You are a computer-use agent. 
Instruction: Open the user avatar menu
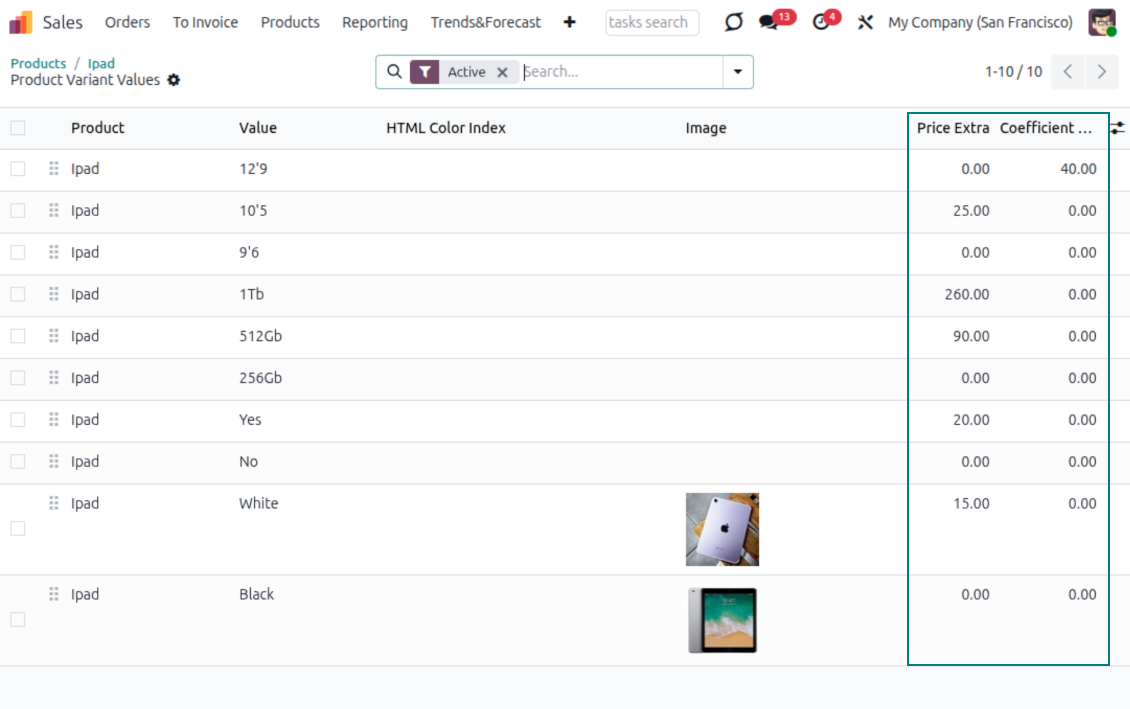click(x=1102, y=22)
